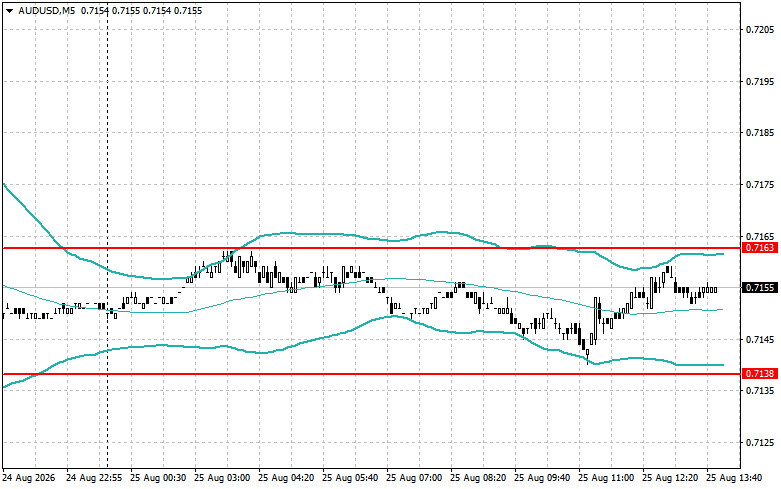Click the current price label 0.7155
781x489 pixels.
pyautogui.click(x=760, y=287)
